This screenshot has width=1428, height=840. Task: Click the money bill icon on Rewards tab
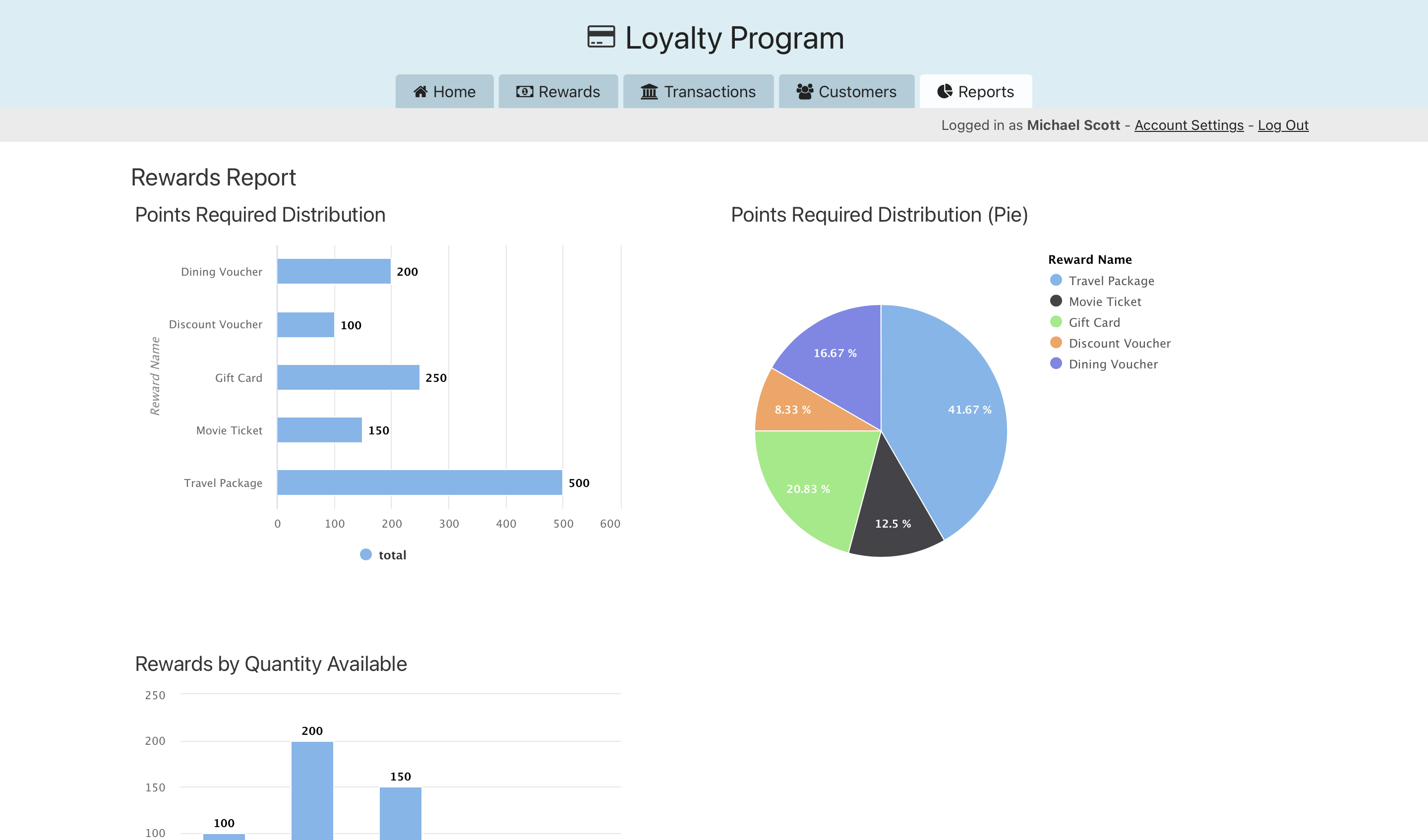point(524,92)
